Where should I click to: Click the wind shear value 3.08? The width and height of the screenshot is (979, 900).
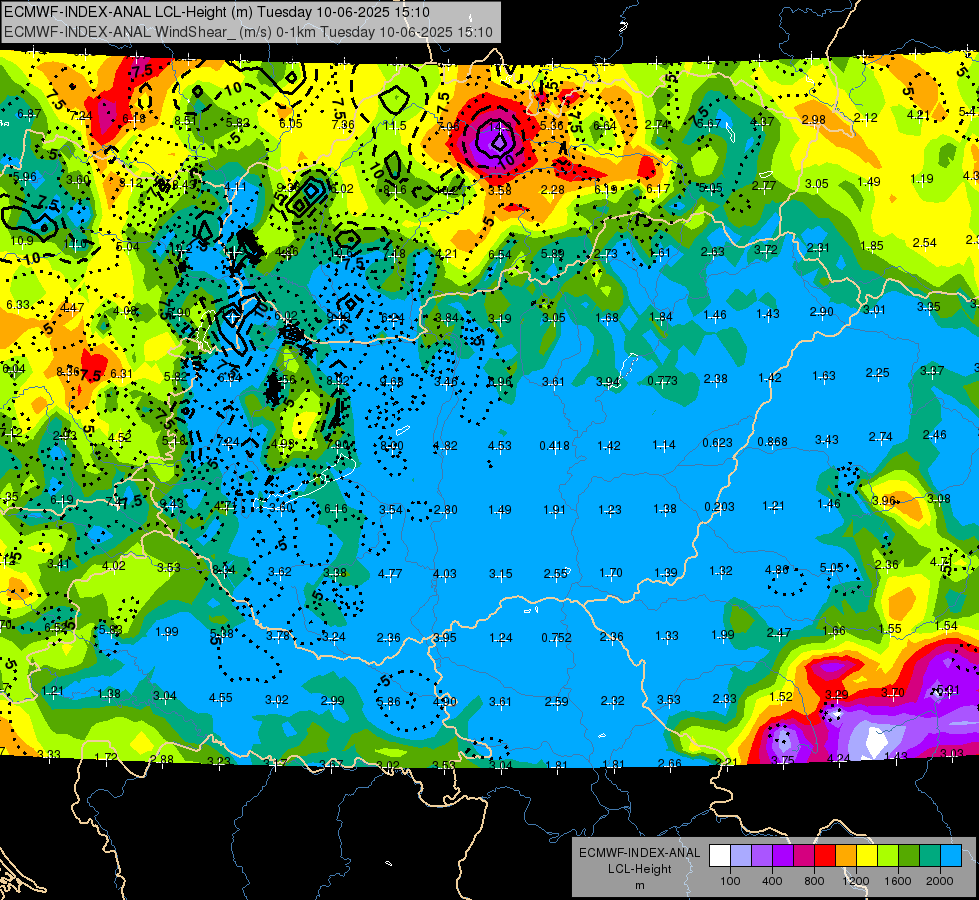coord(939,498)
